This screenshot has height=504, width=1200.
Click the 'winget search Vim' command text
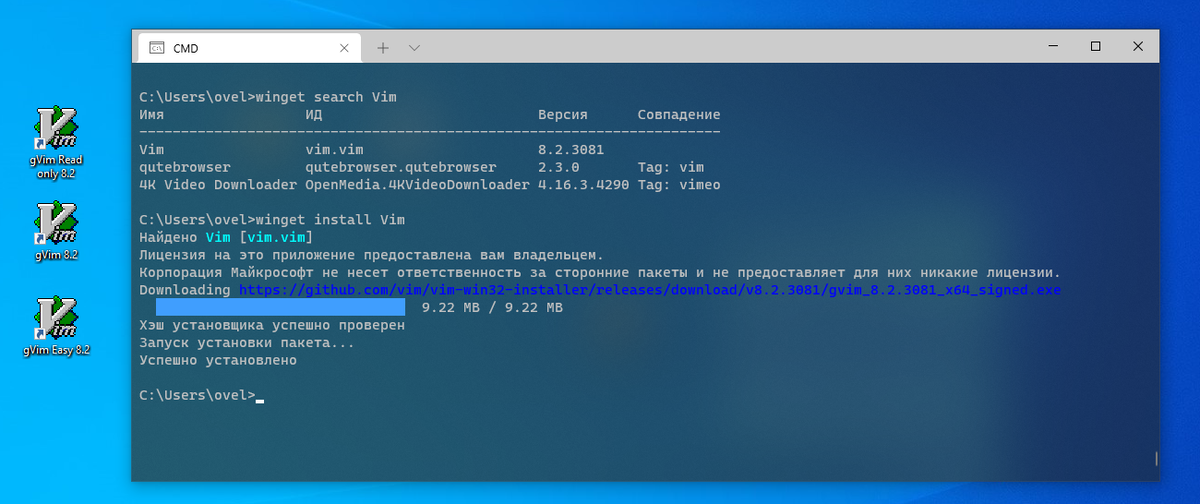click(x=327, y=97)
